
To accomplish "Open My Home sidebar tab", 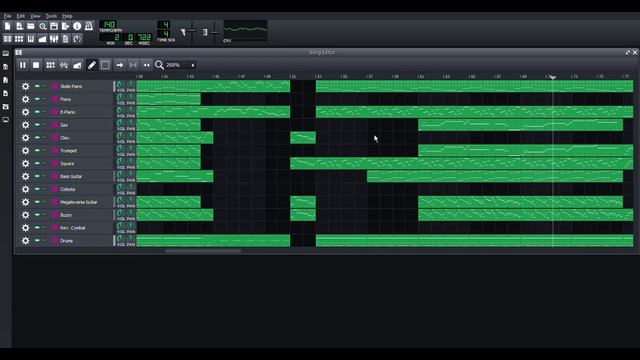I will [x=6, y=107].
